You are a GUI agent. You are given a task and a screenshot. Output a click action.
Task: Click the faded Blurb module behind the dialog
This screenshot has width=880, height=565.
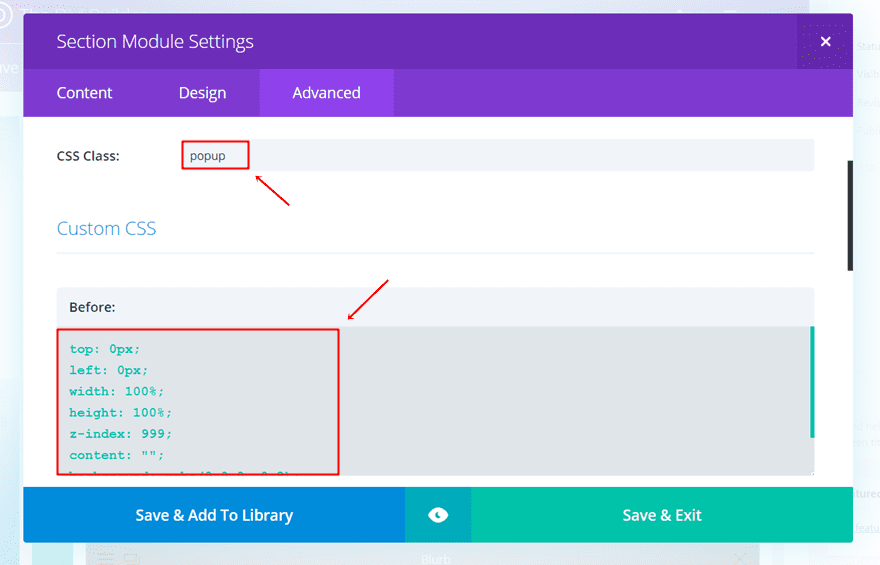pyautogui.click(x=436, y=559)
